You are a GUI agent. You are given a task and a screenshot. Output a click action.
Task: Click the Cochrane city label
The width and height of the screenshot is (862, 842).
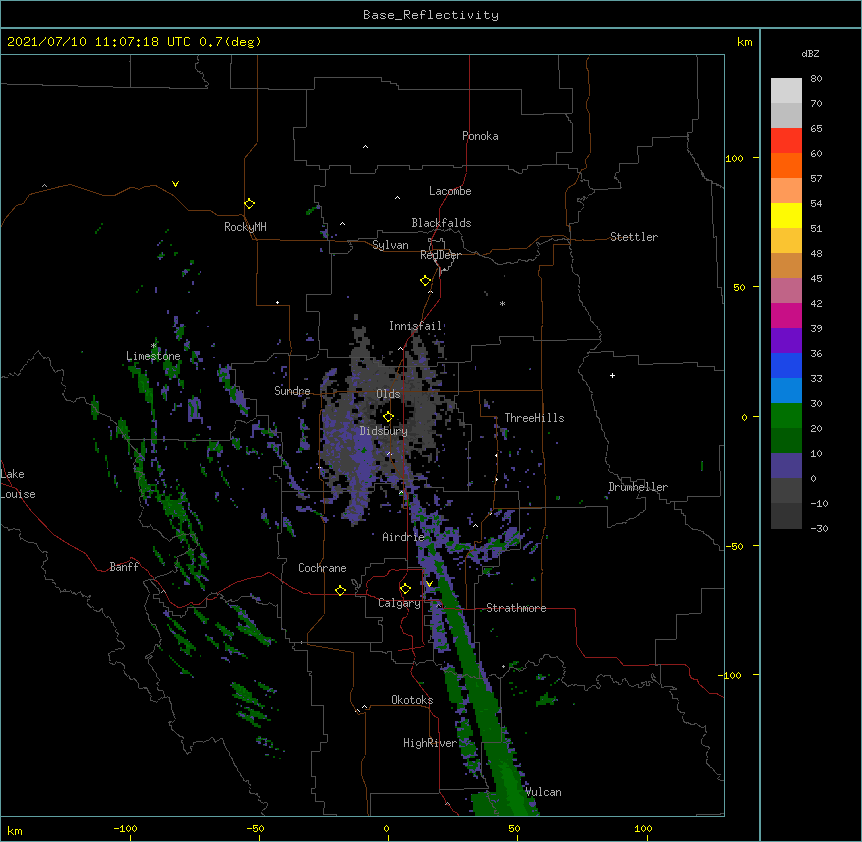click(x=322, y=568)
